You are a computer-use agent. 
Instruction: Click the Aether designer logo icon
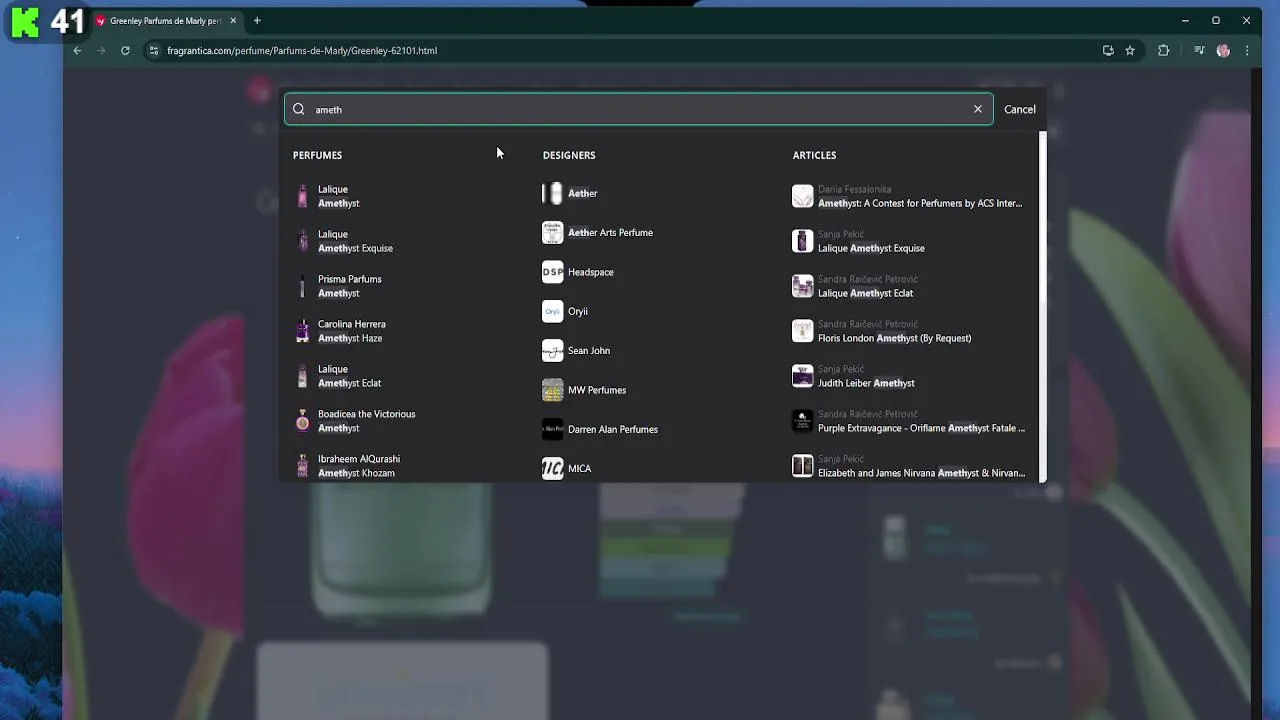[553, 193]
